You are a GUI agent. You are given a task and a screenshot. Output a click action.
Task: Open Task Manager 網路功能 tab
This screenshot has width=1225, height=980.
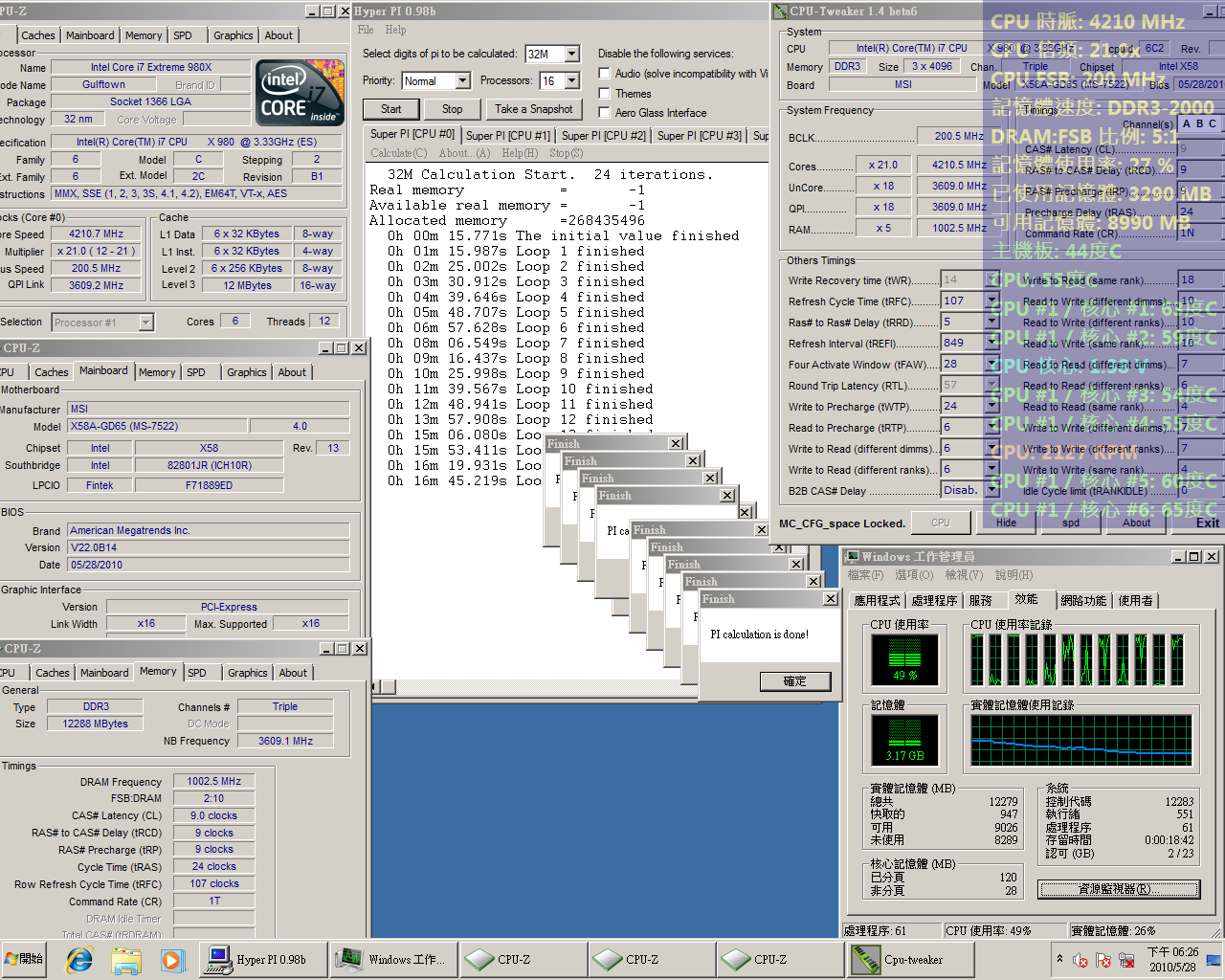point(1083,600)
